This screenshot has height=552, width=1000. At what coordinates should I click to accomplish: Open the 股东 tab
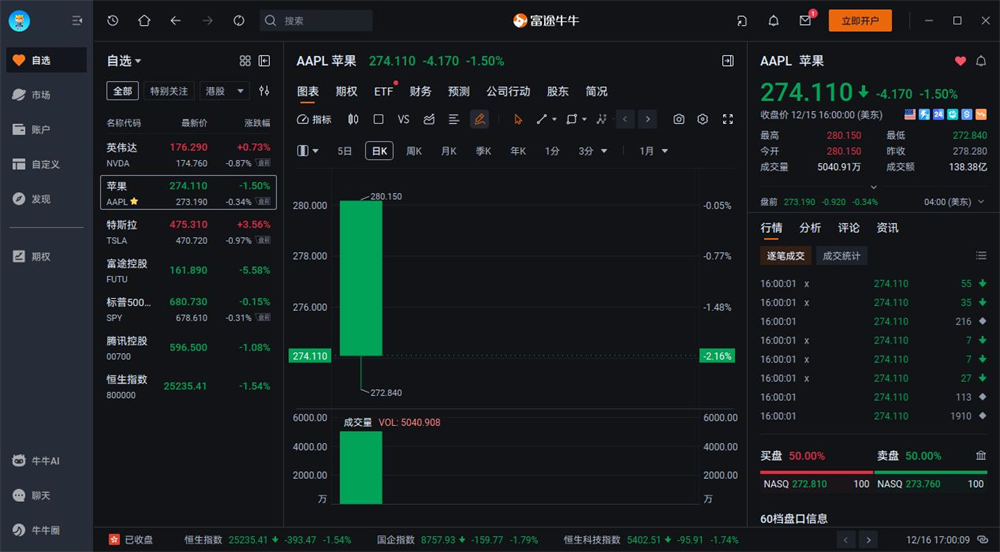tap(557, 91)
